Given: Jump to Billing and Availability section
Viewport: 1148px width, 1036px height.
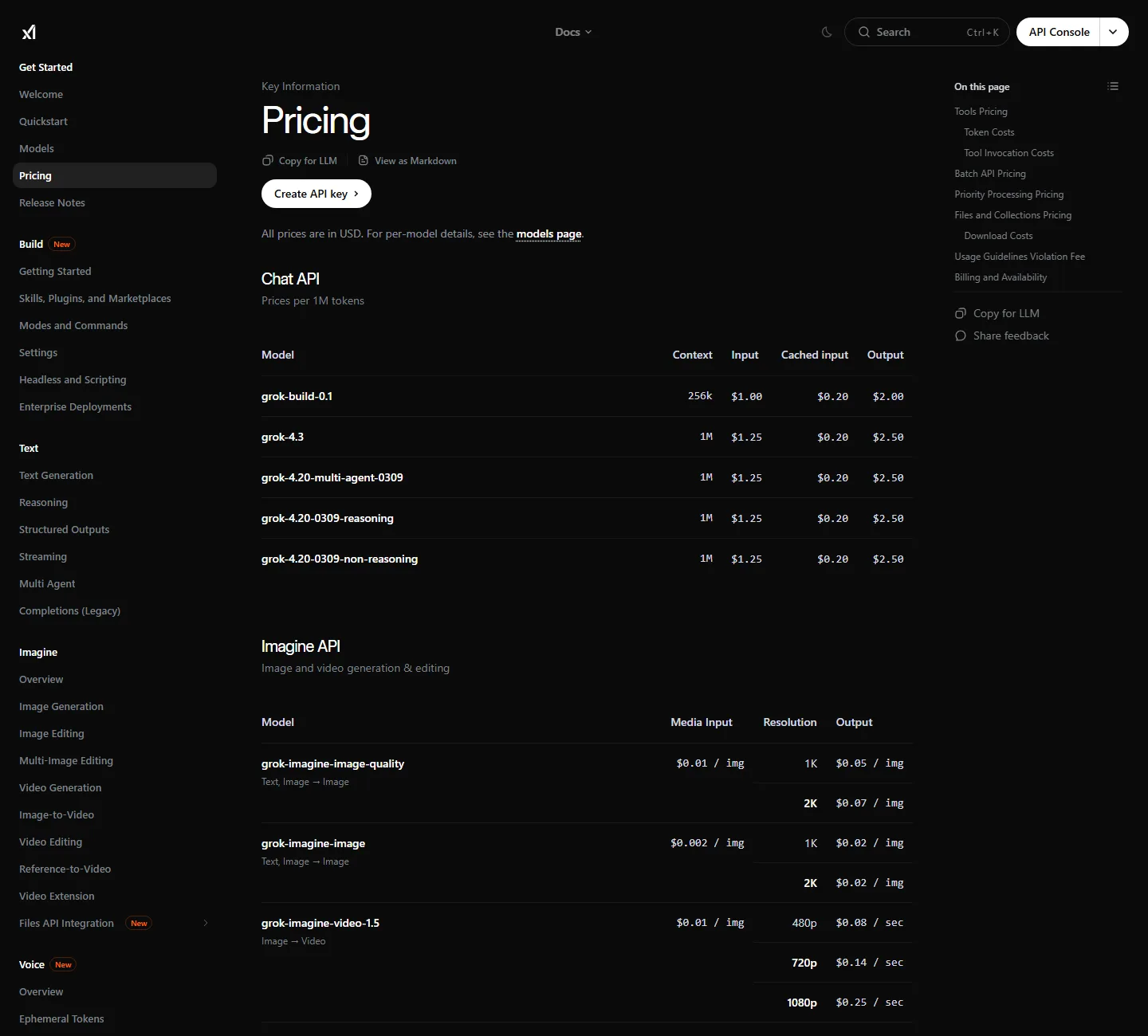Looking at the screenshot, I should [1001, 277].
